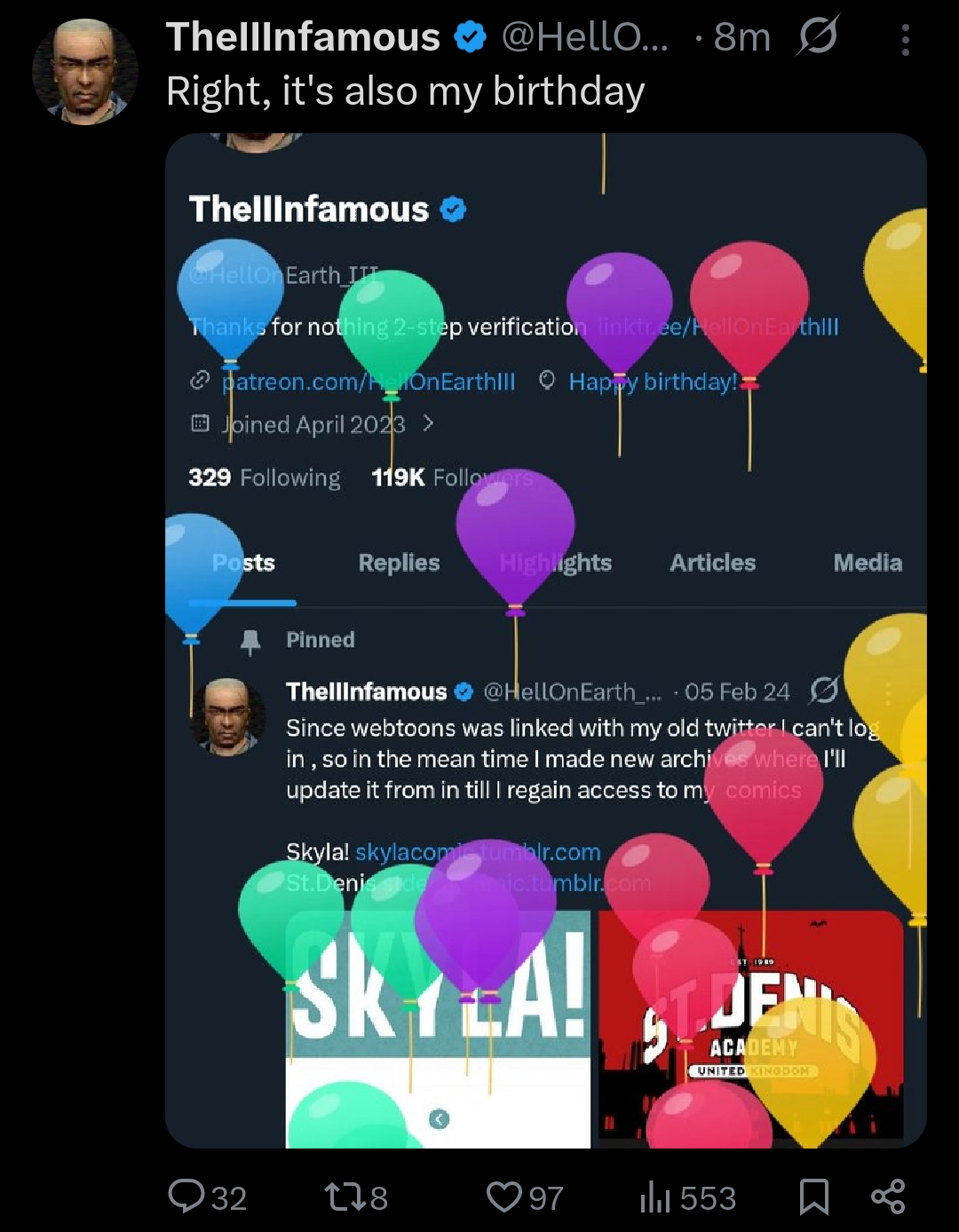The height and width of the screenshot is (1232, 959).
Task: Repost this tweet via retweet icon
Action: 344,1197
